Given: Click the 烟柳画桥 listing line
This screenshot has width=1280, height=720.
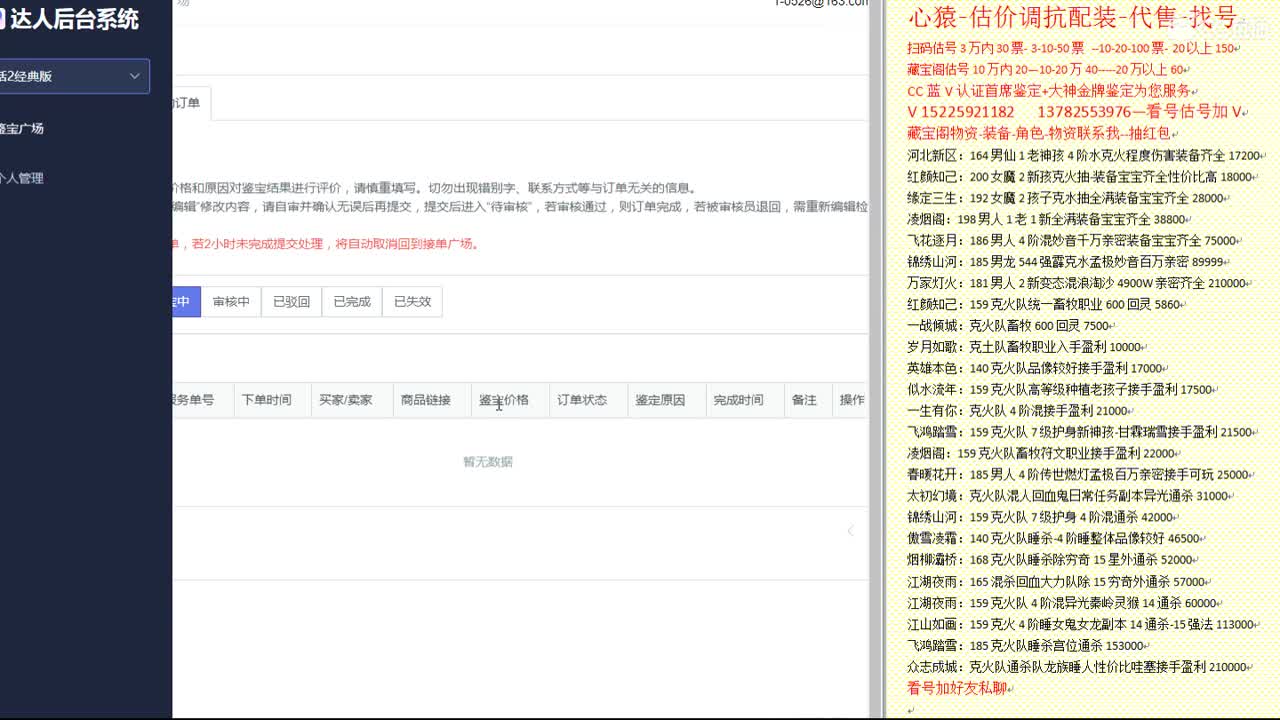Looking at the screenshot, I should pyautogui.click(x=1053, y=560).
